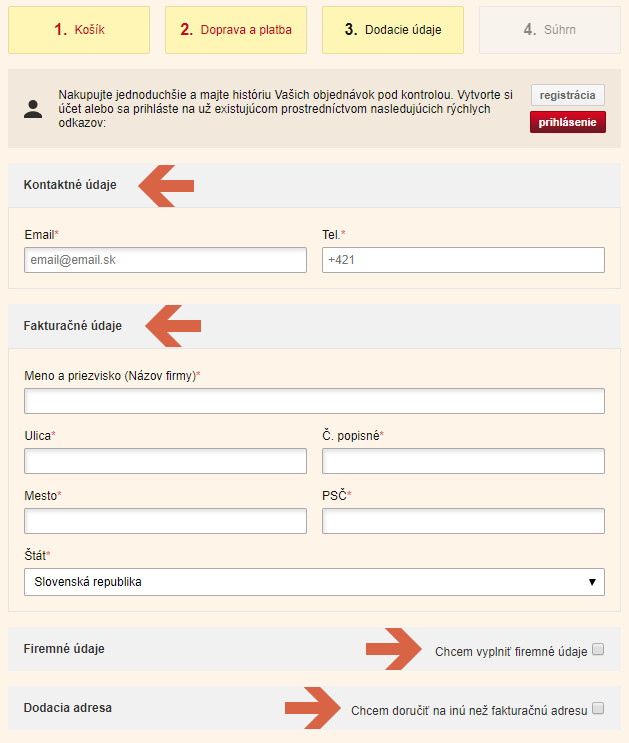
Task: Focus the Email input field
Action: [165, 260]
